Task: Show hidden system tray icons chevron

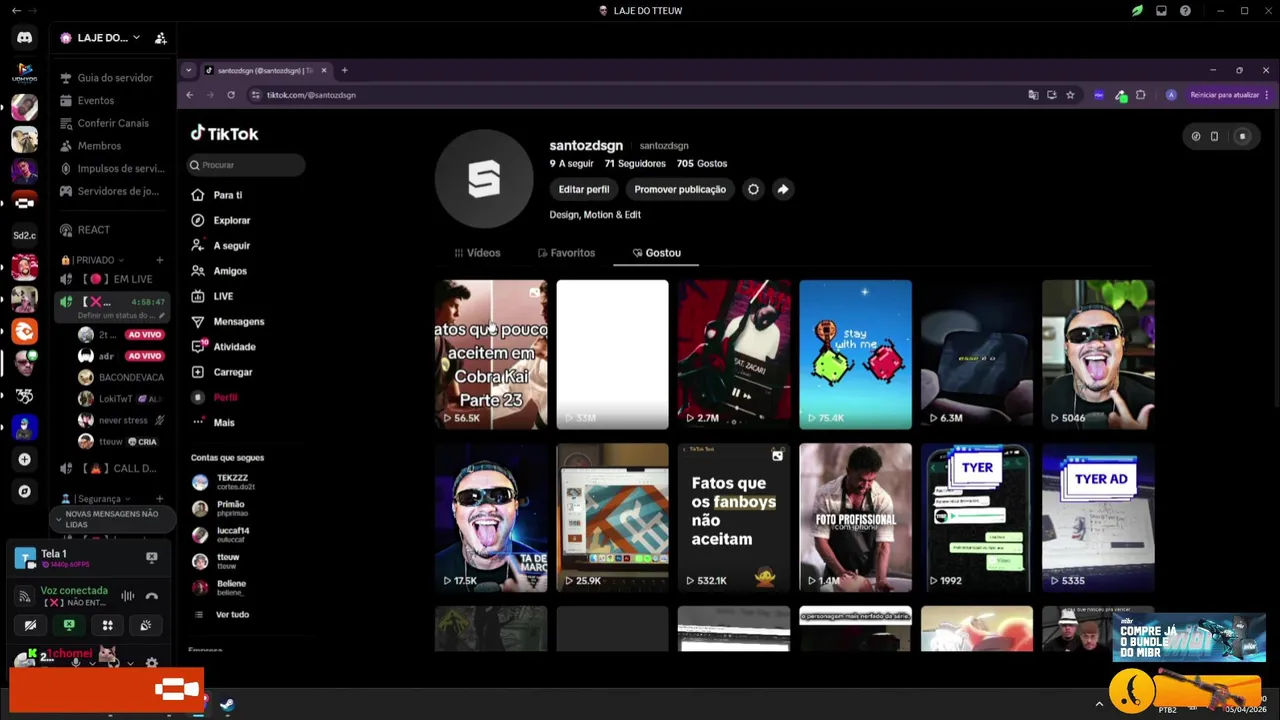Action: pos(1099,704)
